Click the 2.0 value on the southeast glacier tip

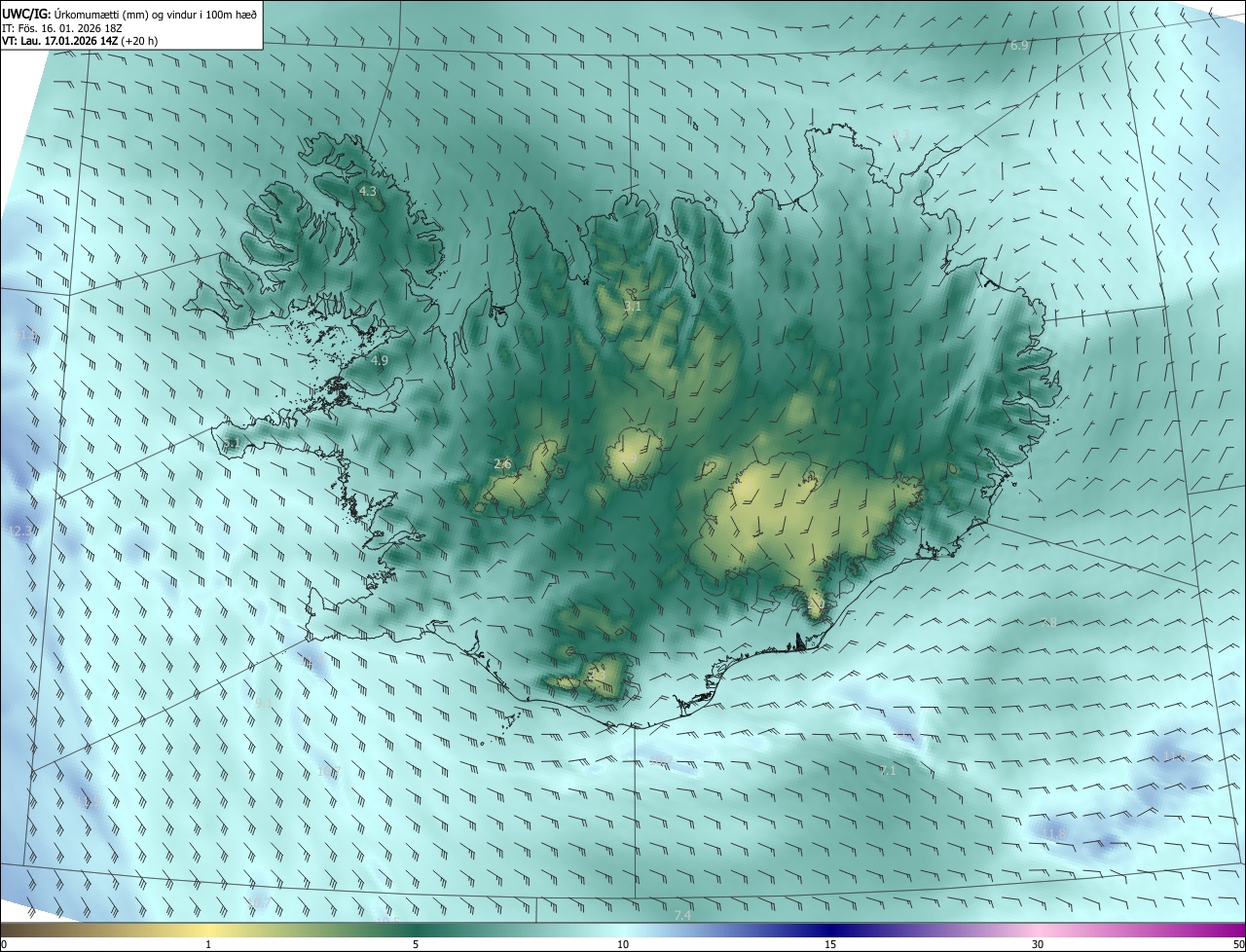(x=816, y=604)
